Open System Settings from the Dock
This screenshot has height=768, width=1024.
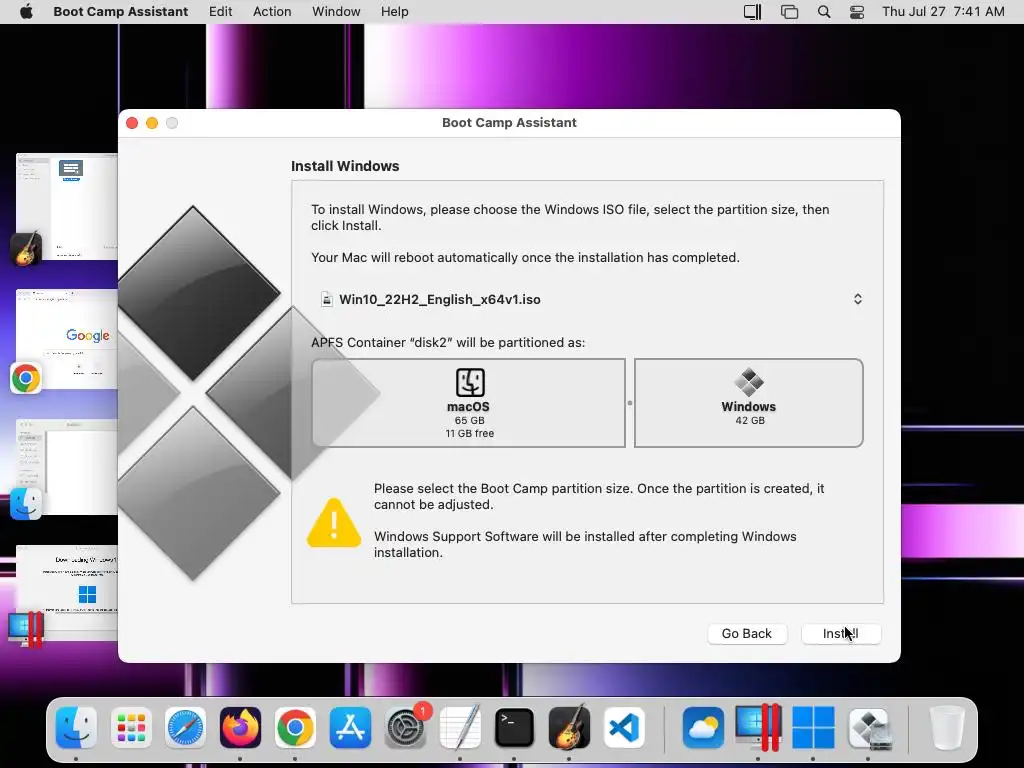[x=405, y=727]
